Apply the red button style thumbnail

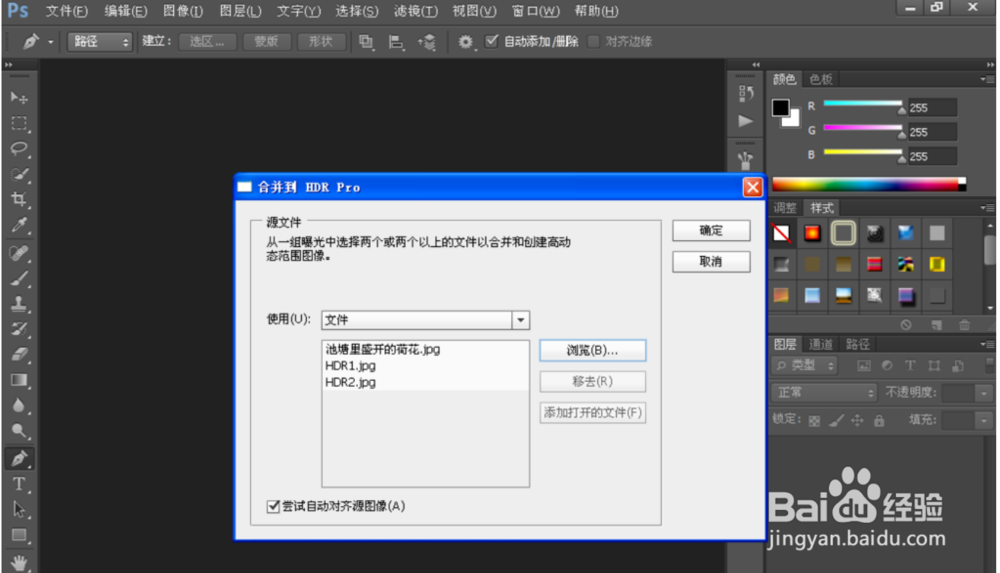(812, 234)
